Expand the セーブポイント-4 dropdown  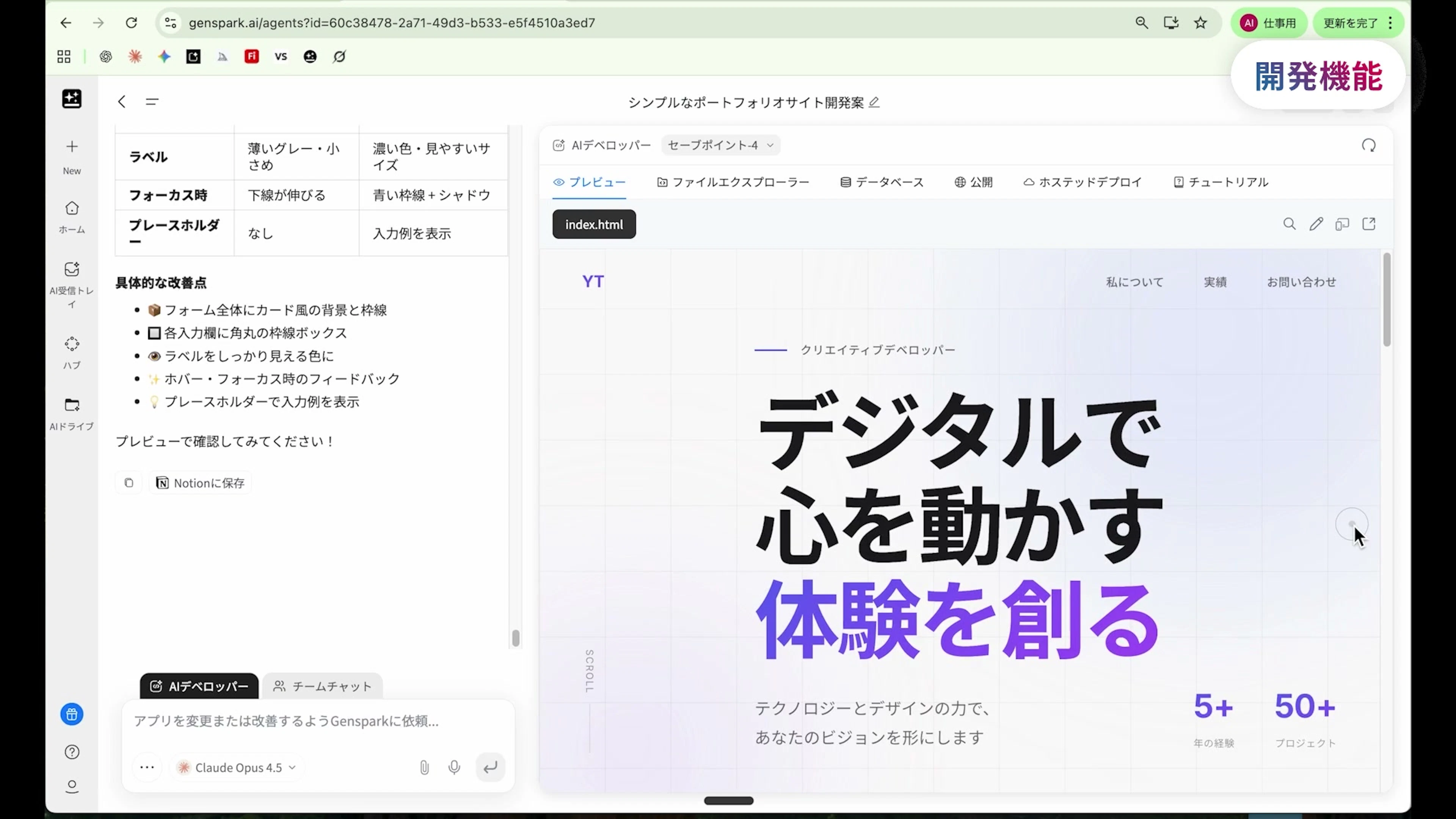721,145
